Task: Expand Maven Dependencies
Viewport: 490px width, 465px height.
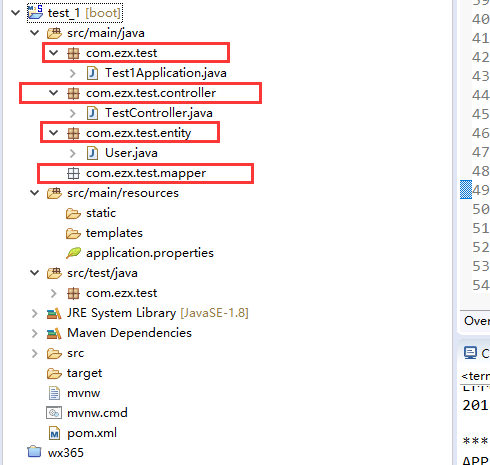Action: (34, 333)
